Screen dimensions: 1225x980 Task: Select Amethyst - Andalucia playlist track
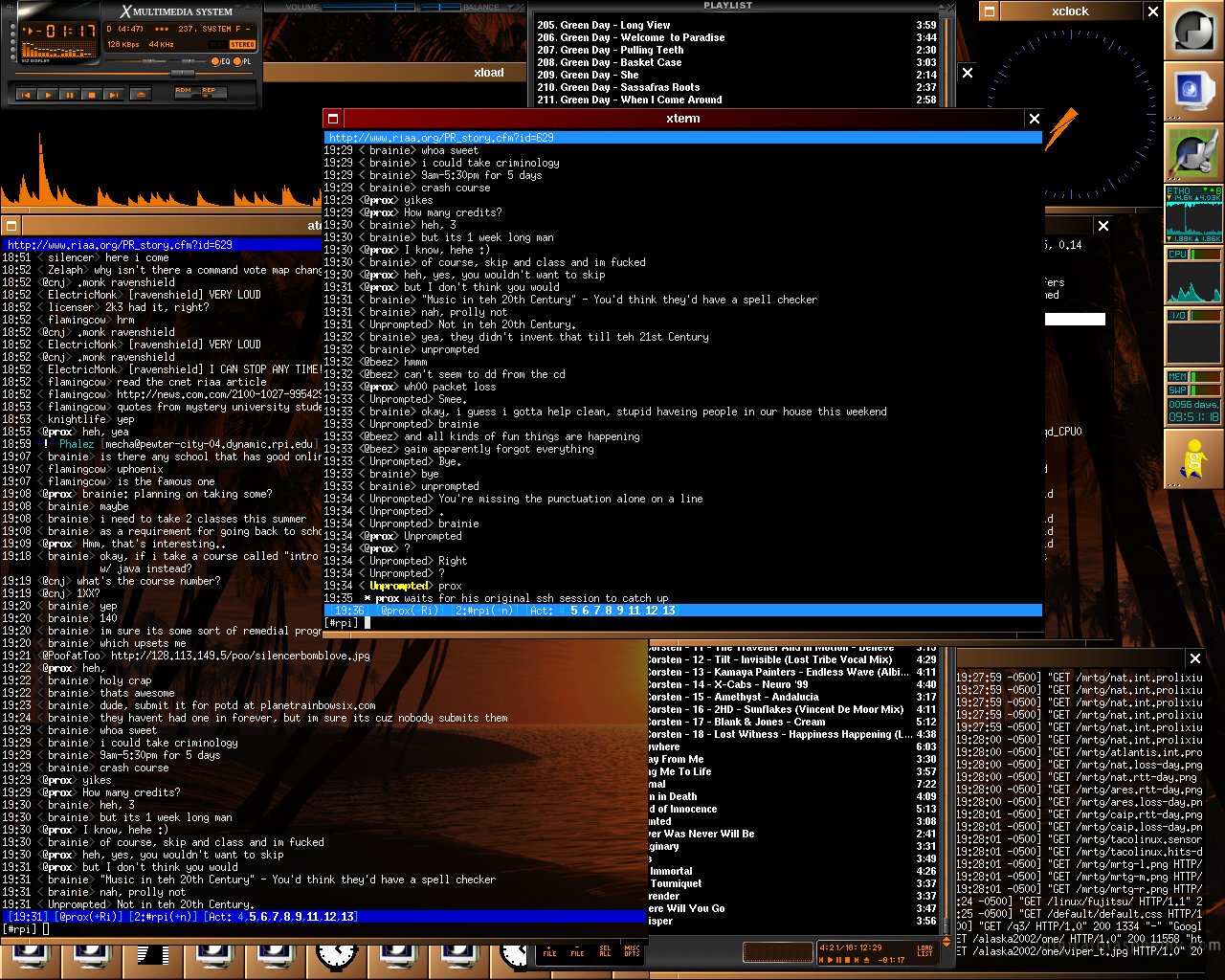pos(793,697)
